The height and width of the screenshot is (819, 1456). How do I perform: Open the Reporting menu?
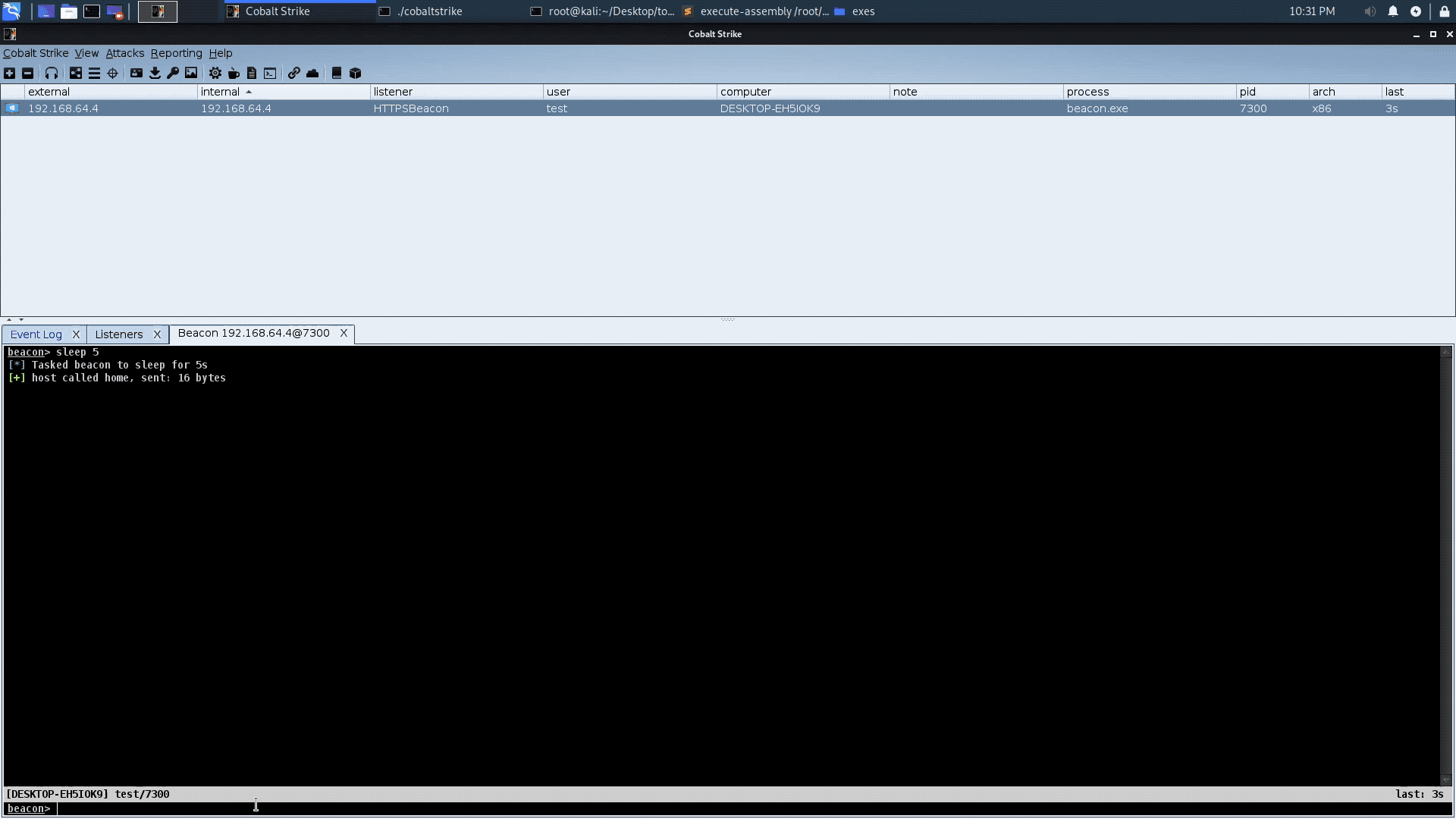pyautogui.click(x=177, y=53)
